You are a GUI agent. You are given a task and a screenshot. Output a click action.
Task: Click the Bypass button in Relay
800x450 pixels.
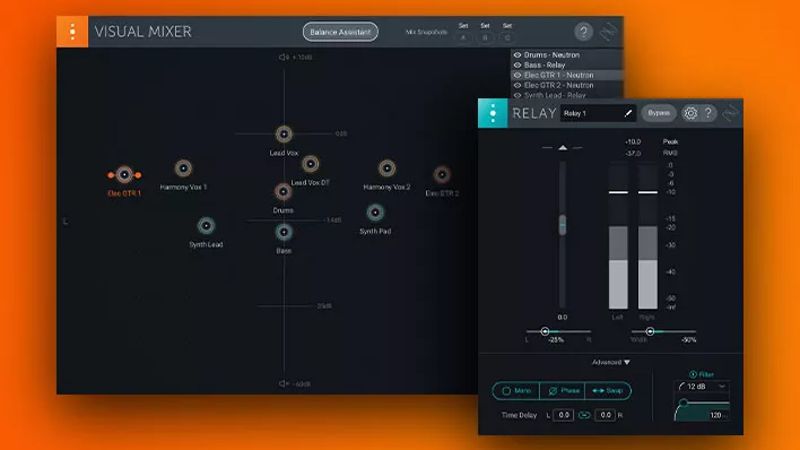coord(659,113)
